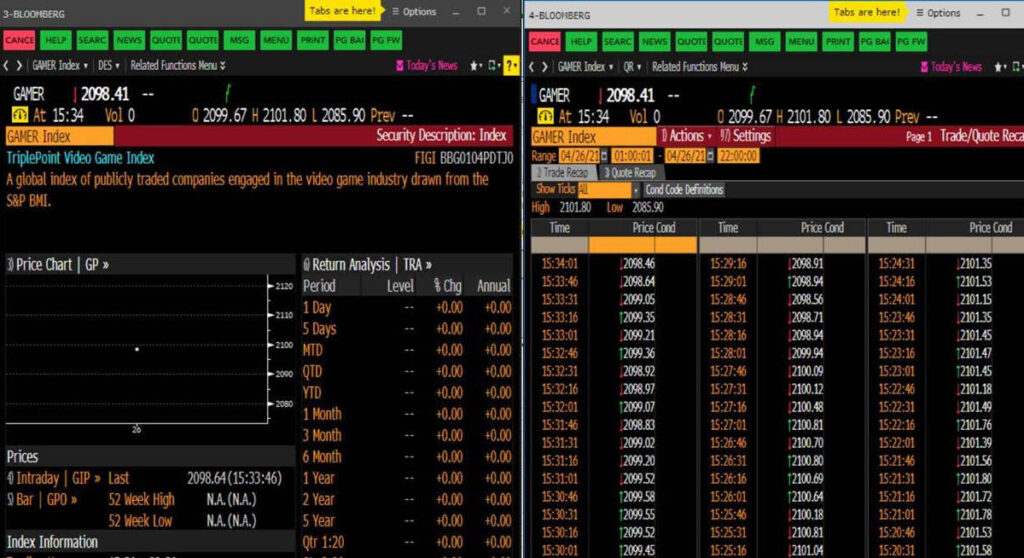Viewport: 1024px width, 558px height.
Task: Click HELP key in 3-BLOOMBERG window
Action: (x=56, y=41)
